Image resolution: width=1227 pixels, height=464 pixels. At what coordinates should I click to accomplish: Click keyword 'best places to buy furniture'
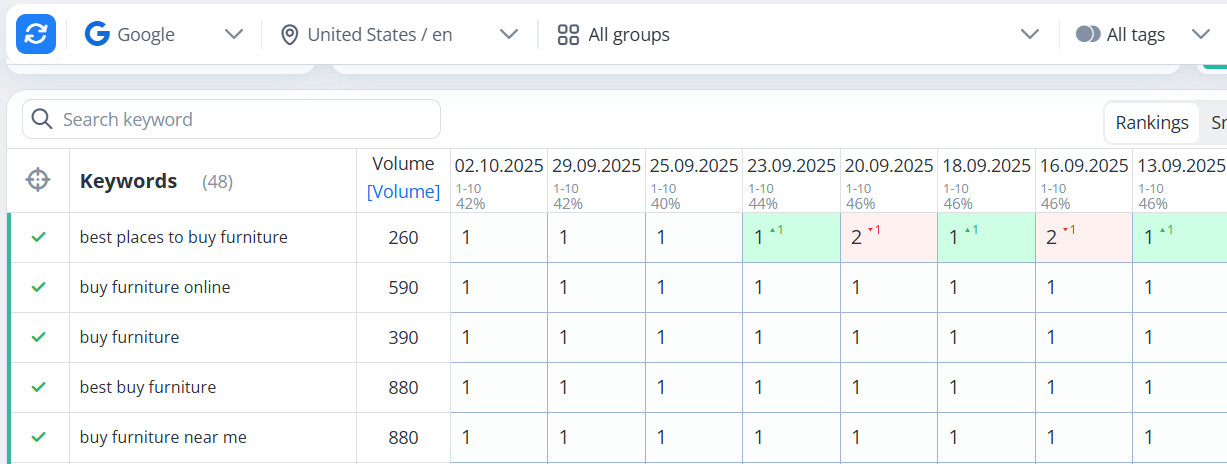click(x=183, y=237)
